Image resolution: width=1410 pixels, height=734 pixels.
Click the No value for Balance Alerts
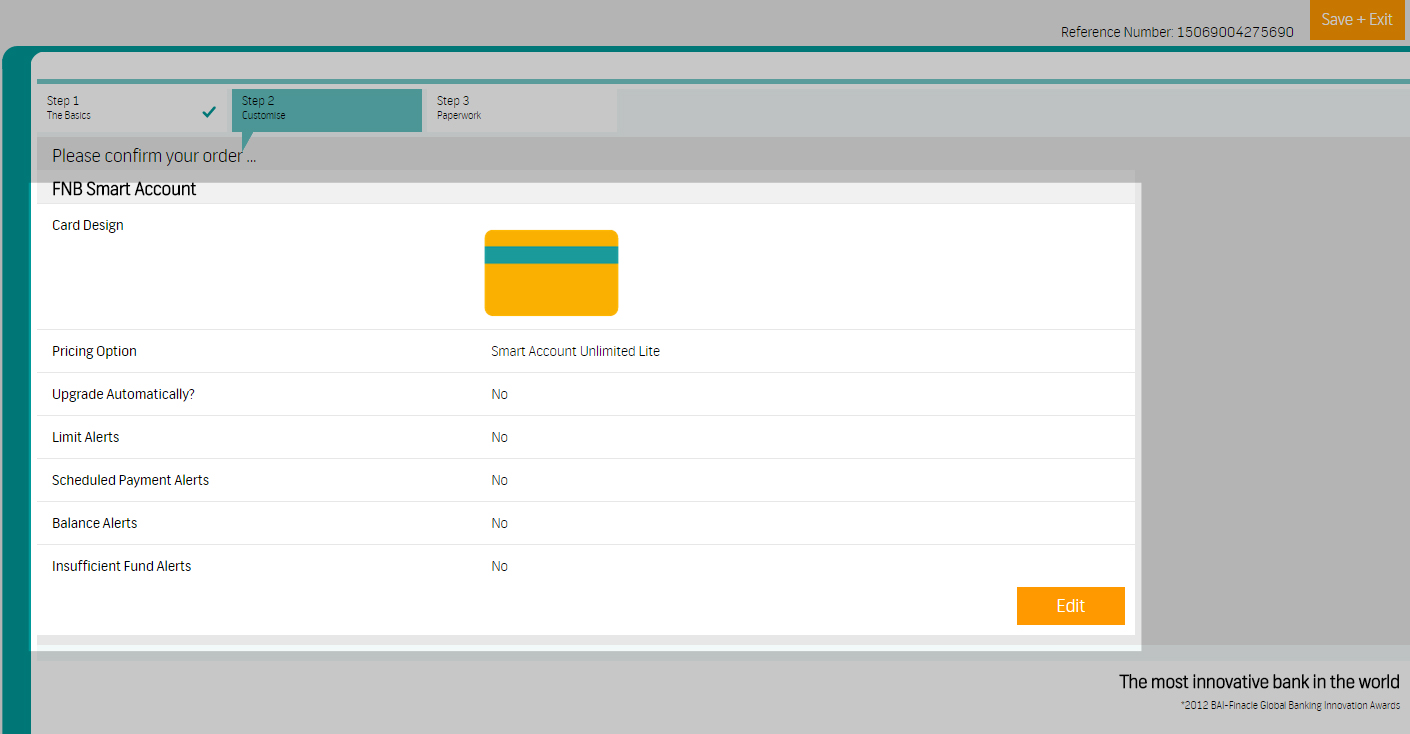point(499,523)
